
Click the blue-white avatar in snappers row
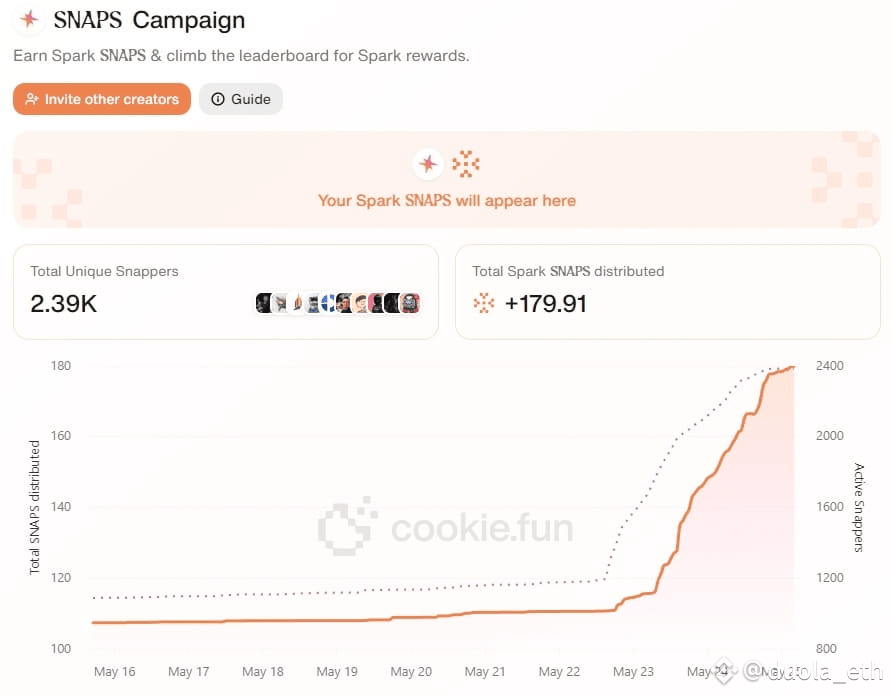328,303
